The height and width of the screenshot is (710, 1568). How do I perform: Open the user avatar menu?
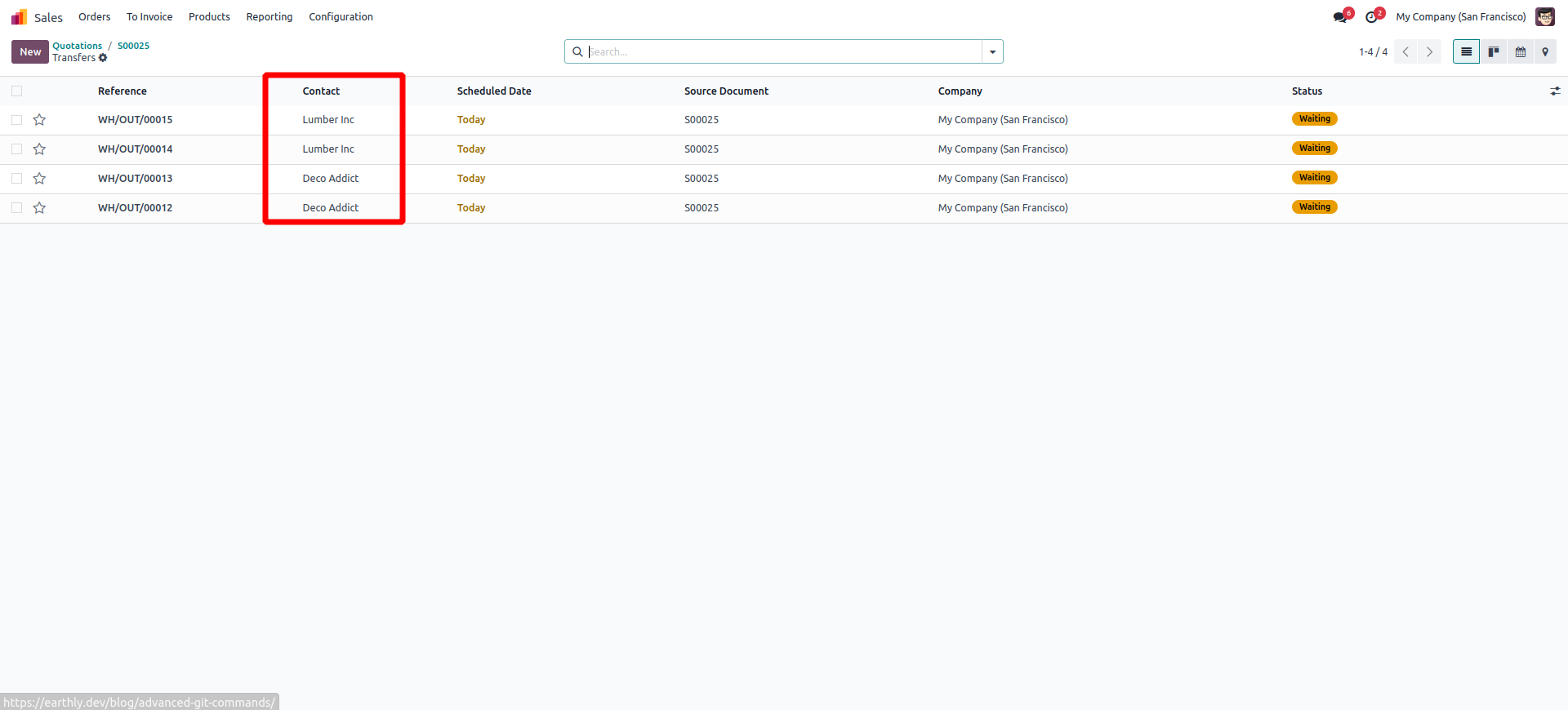point(1545,17)
